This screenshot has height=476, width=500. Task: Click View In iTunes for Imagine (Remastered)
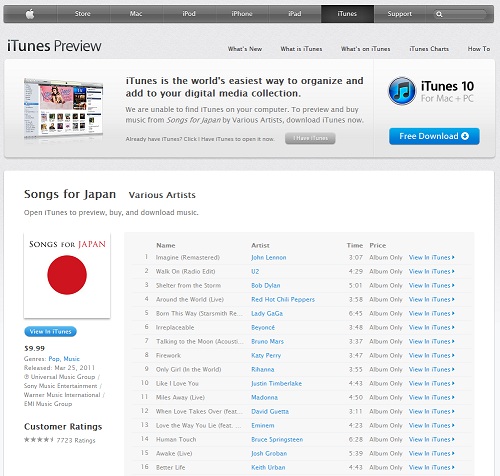(x=432, y=258)
